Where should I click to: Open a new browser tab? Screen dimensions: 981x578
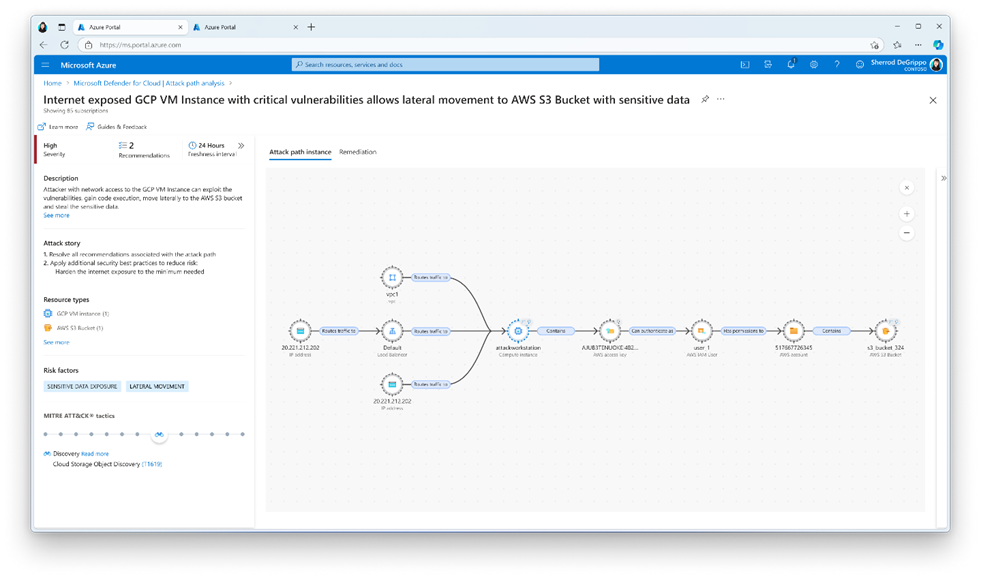pyautogui.click(x=311, y=27)
